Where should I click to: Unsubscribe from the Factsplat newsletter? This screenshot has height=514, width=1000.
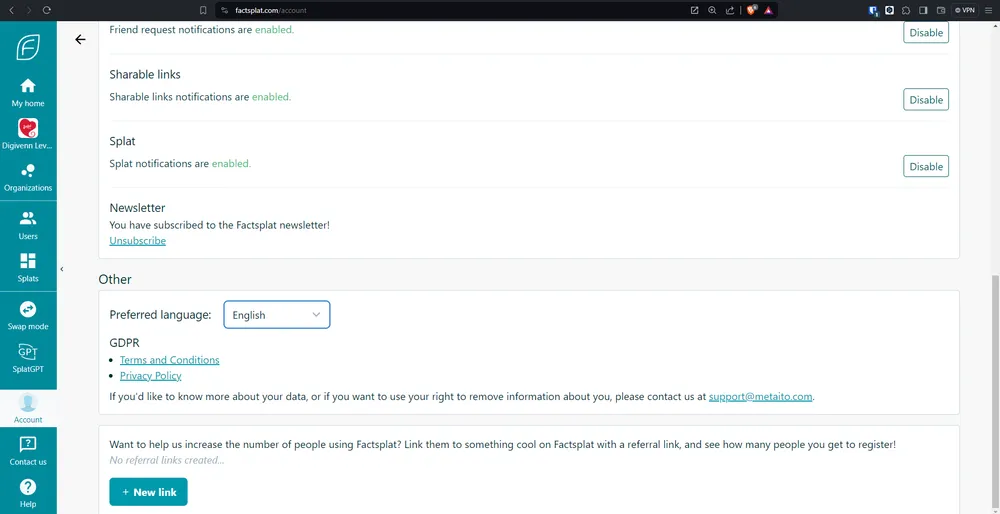coord(137,241)
